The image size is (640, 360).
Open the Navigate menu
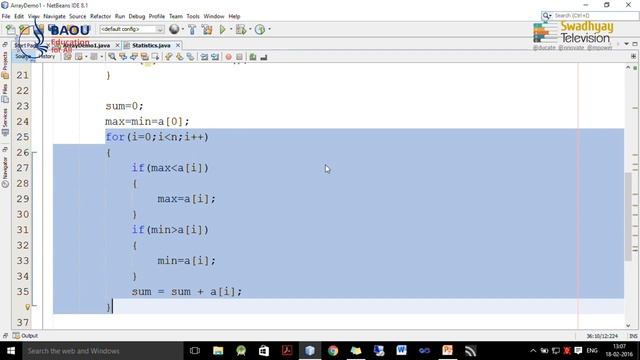click(54, 16)
